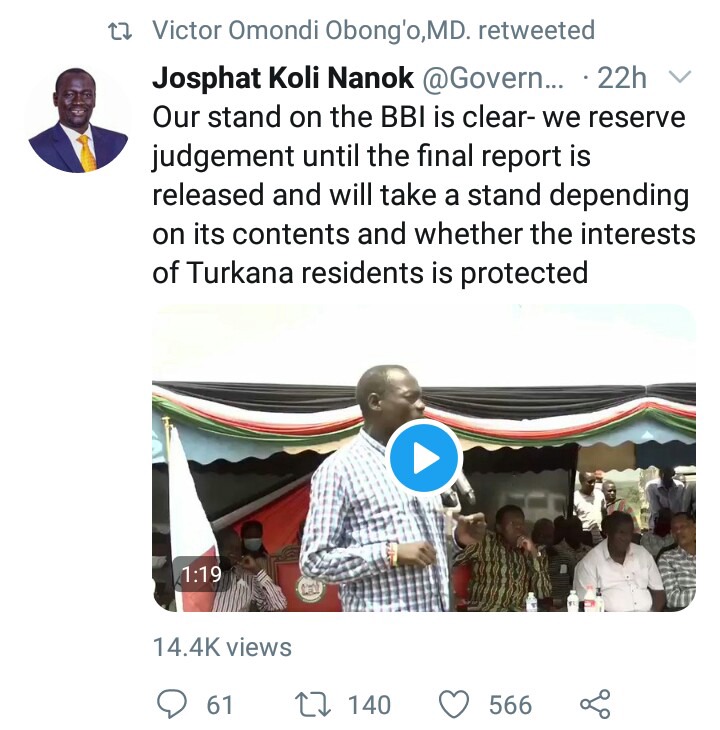This screenshot has height=730, width=720.
Task: Open Josphat Koli Nanok's profile photo
Action: click(x=78, y=119)
